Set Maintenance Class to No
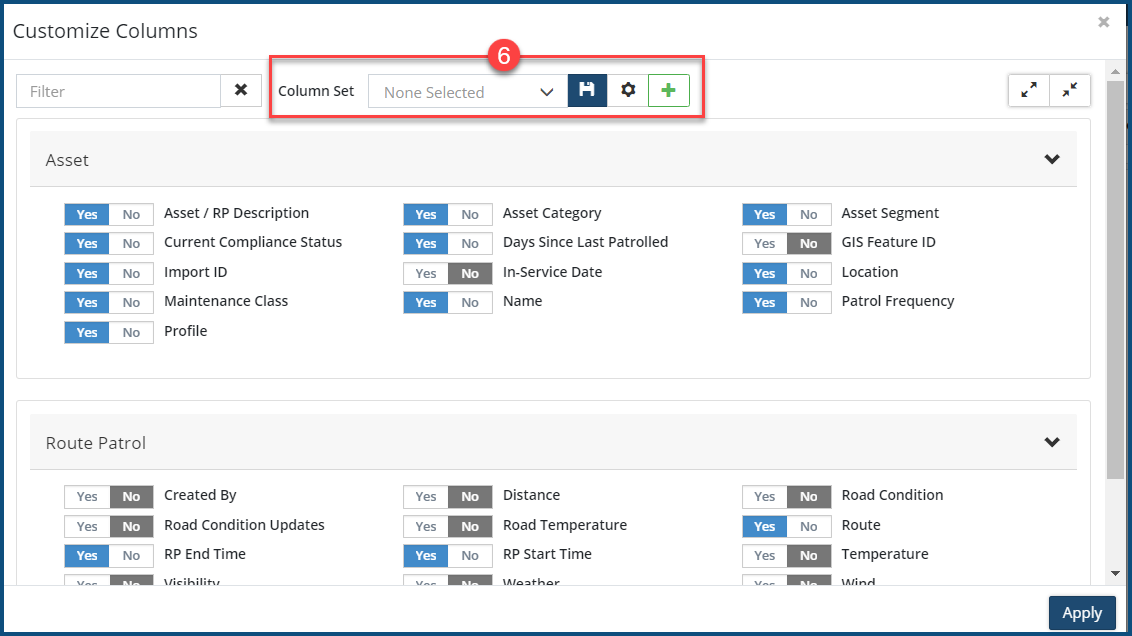The image size is (1132, 636). click(131, 302)
